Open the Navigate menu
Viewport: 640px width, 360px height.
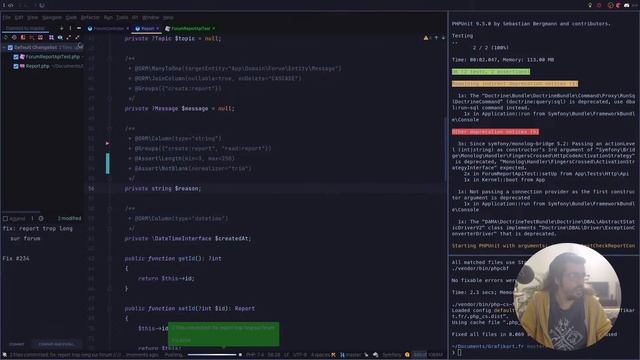(52, 18)
